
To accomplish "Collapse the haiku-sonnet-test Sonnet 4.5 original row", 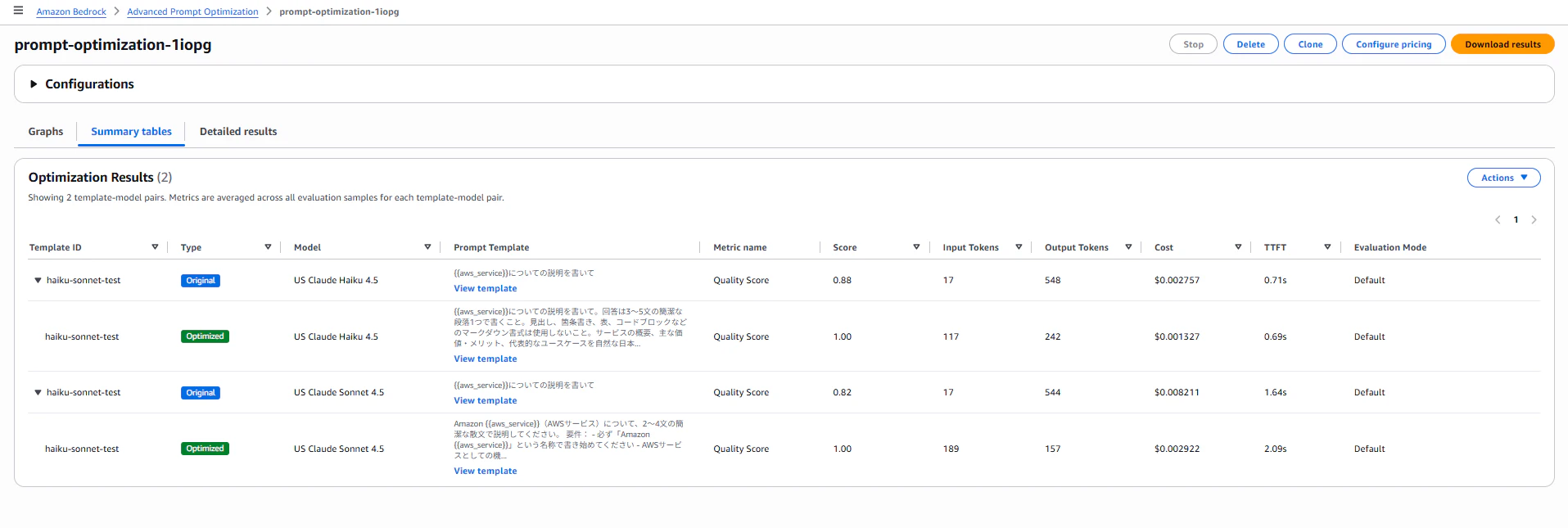I will pos(38,393).
